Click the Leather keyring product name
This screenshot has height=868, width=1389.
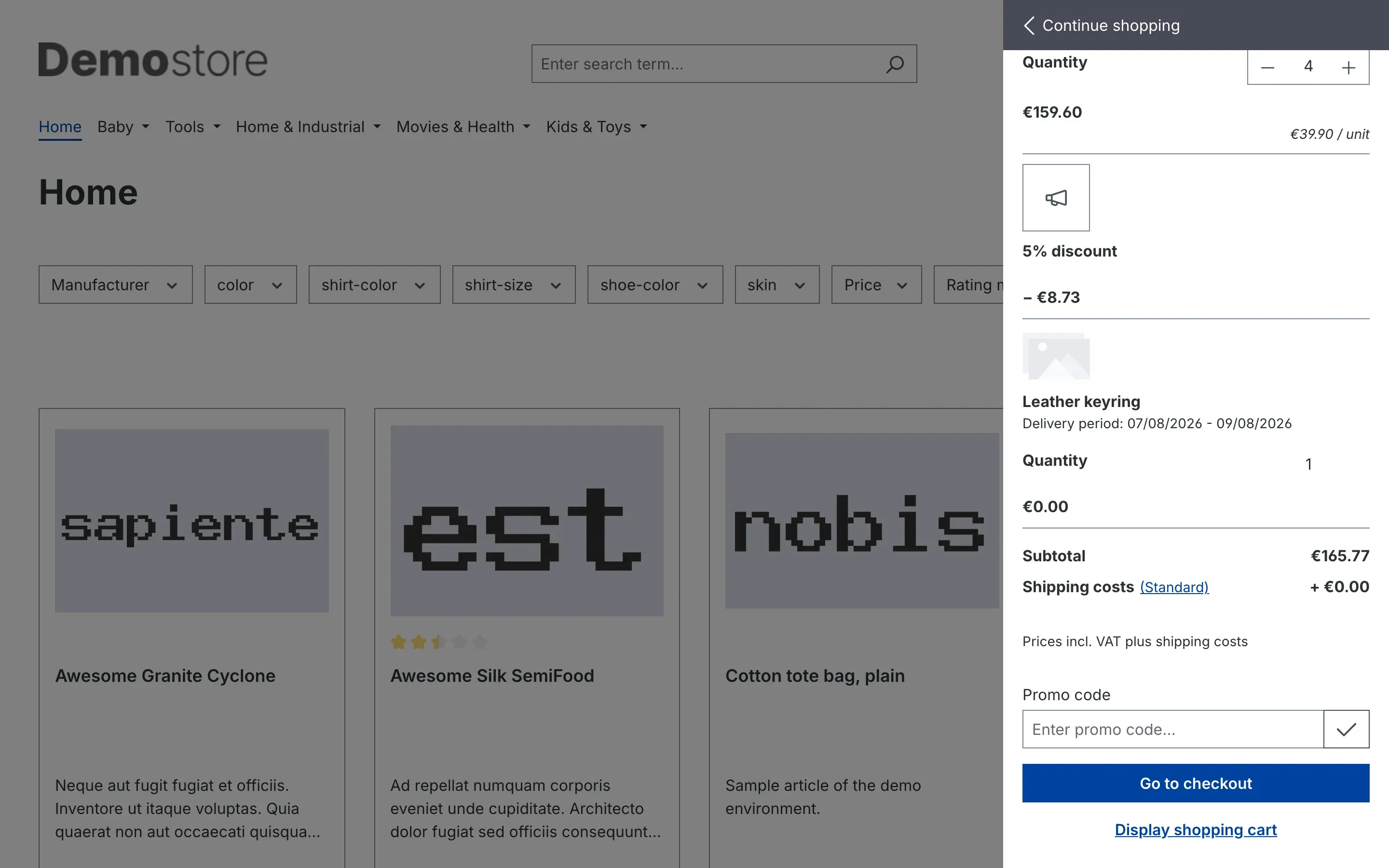pyautogui.click(x=1081, y=401)
